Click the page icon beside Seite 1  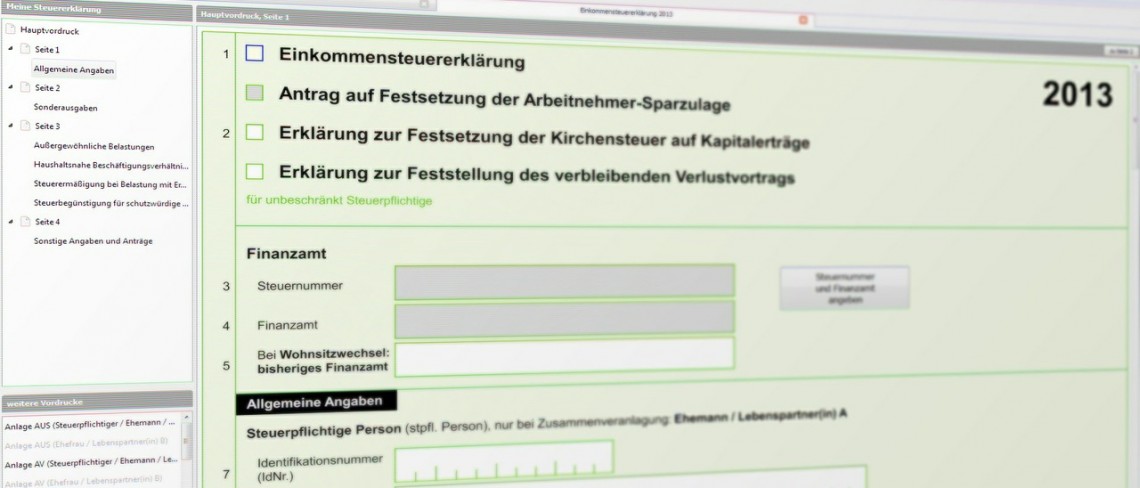25,49
